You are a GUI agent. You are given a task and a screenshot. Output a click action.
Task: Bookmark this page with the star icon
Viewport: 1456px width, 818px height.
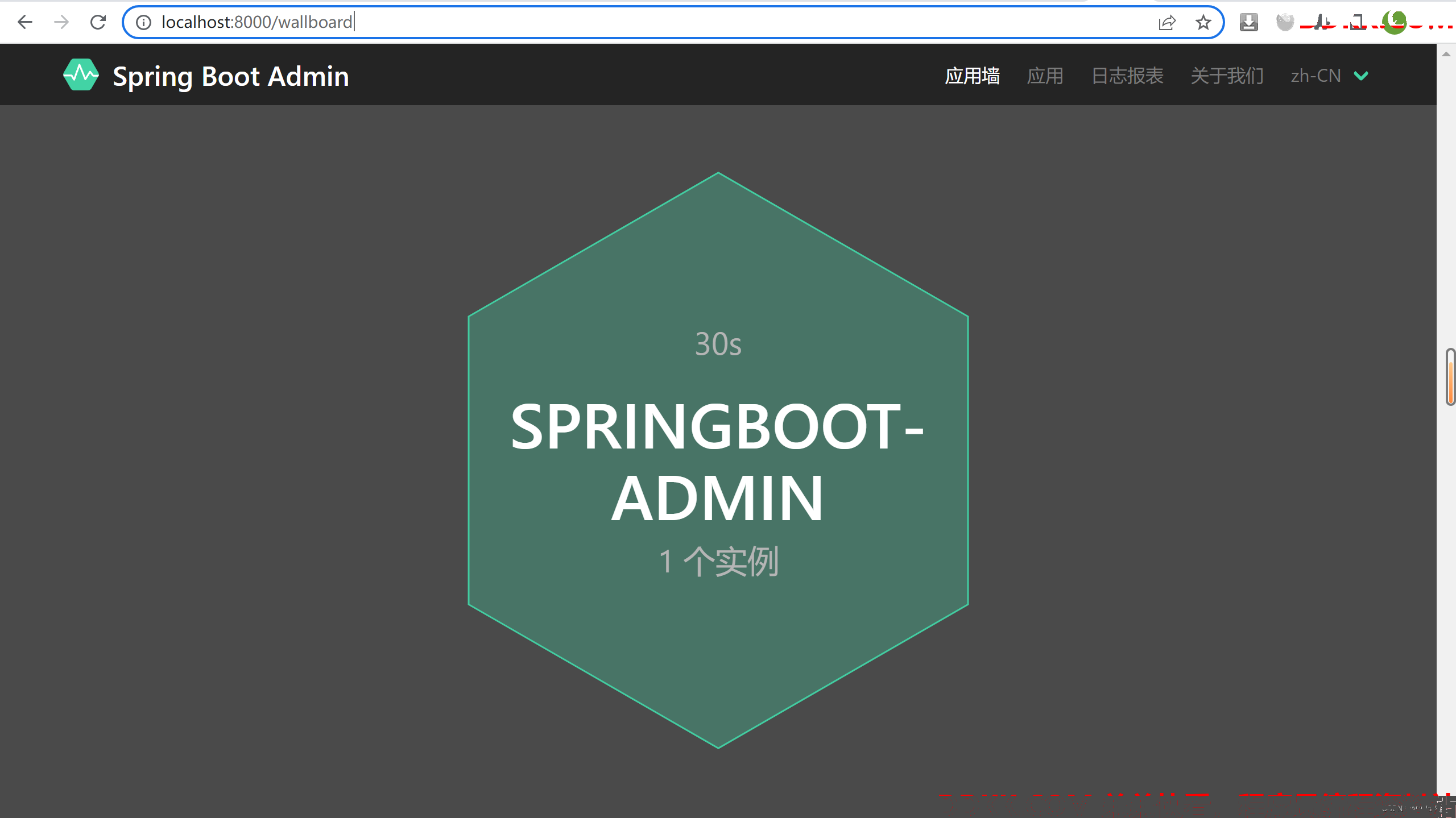(x=1203, y=22)
